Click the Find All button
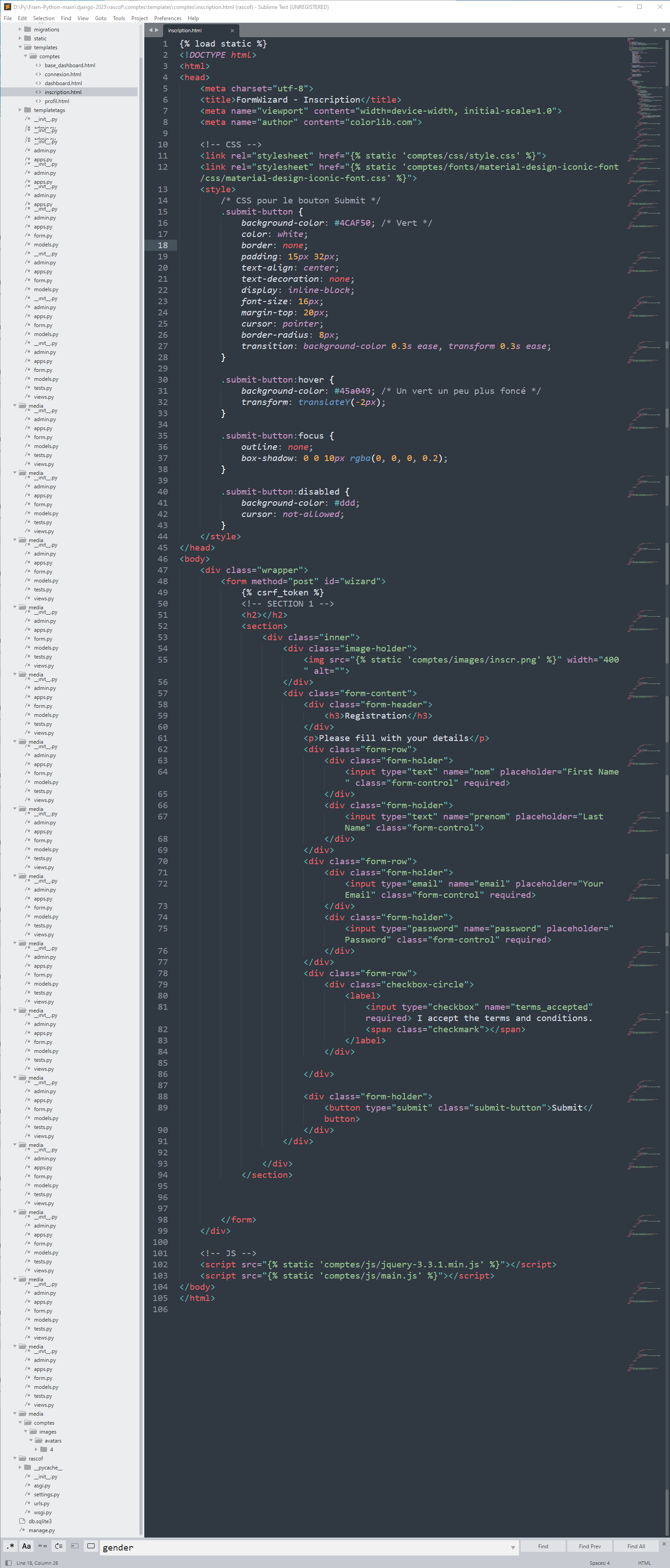This screenshot has width=670, height=1568. pos(636,1546)
